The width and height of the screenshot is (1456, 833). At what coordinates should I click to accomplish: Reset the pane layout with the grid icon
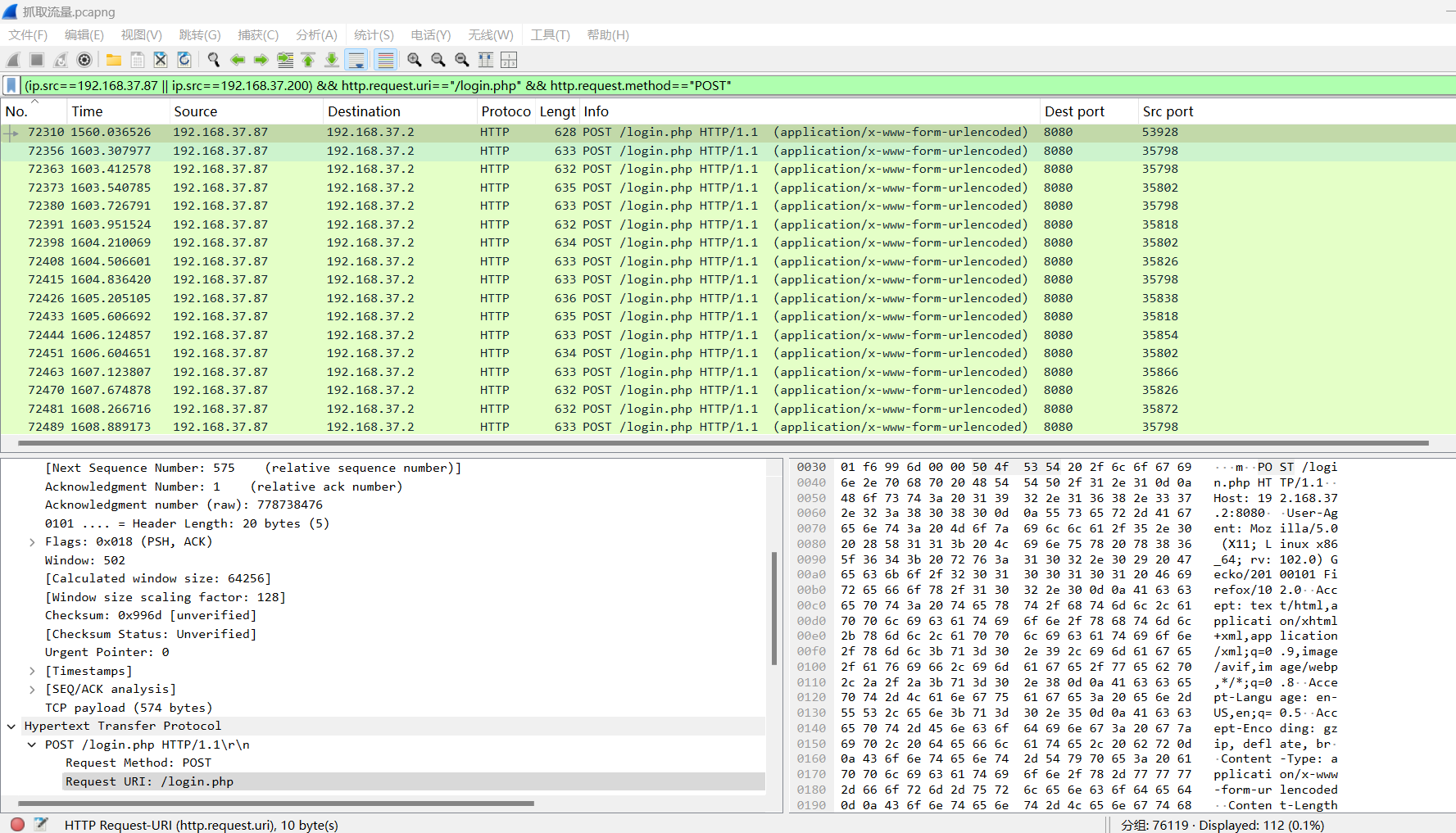(509, 60)
